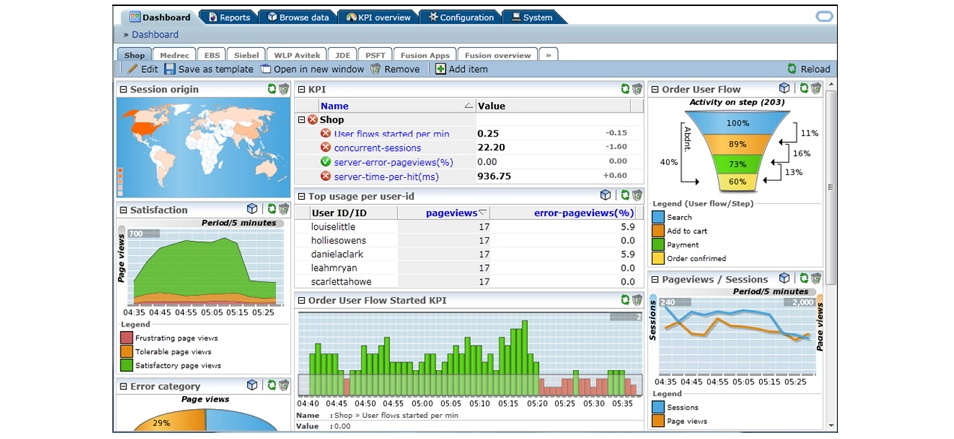
Task: Open the Top usage per user-id cube icon
Action: (605, 195)
